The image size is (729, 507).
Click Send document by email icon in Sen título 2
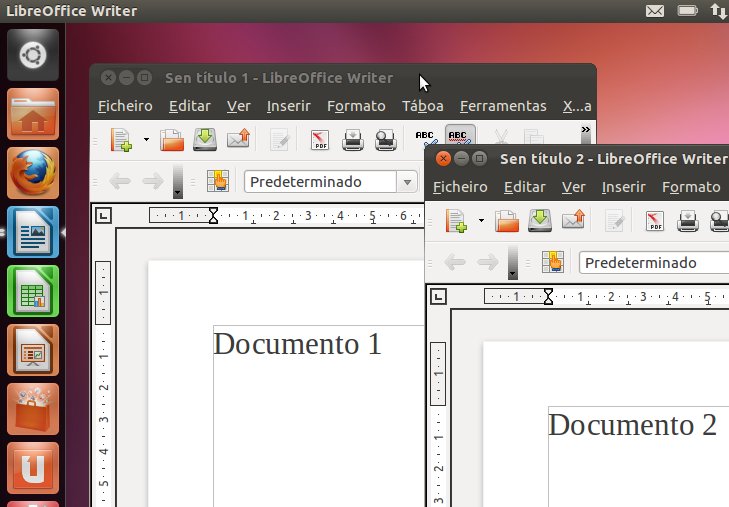pos(573,220)
